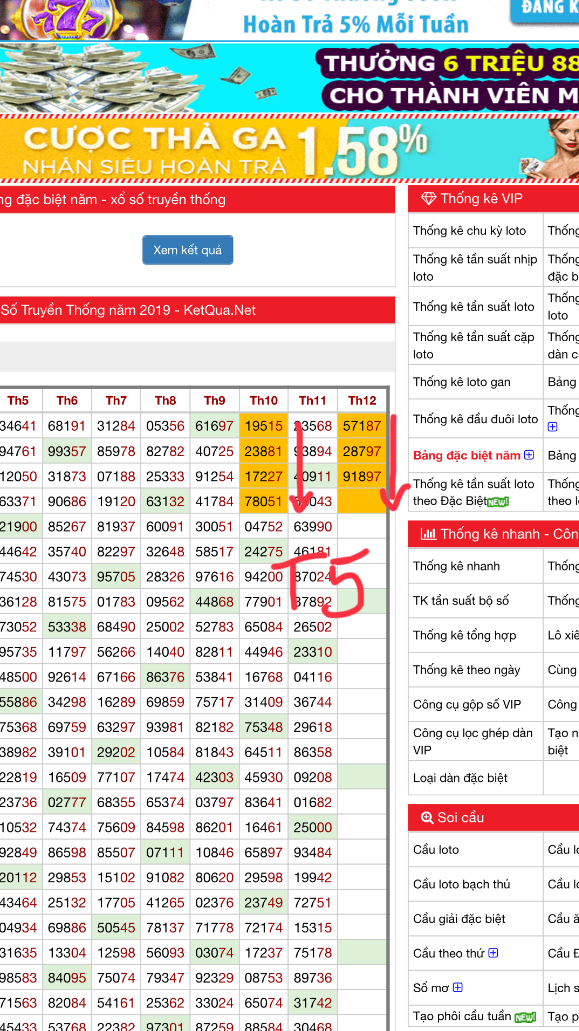
Task: Click green cell 84095 in Th6
Action: [67, 976]
